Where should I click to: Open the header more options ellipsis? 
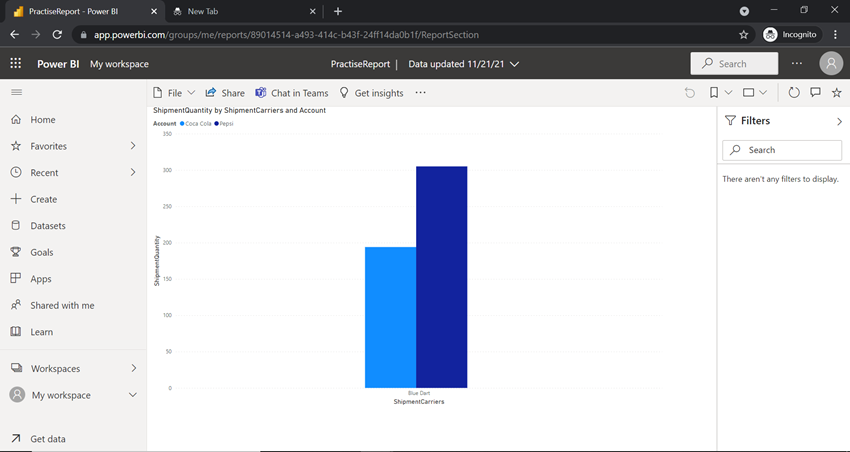tap(796, 63)
